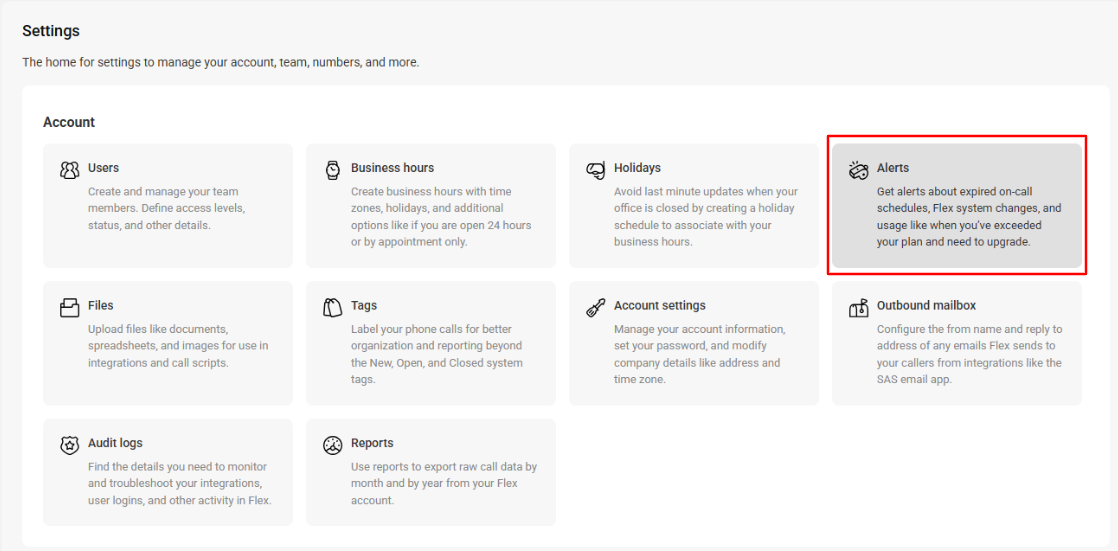Click the Audit logs badge icon
The image size is (1118, 551).
click(69, 445)
